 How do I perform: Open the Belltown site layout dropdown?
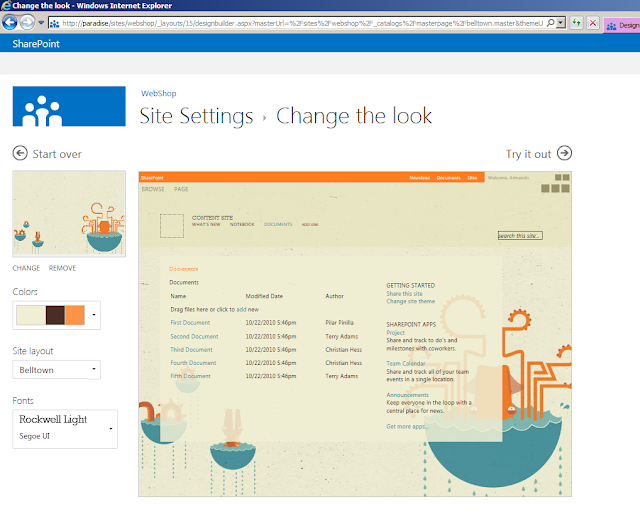click(x=56, y=370)
